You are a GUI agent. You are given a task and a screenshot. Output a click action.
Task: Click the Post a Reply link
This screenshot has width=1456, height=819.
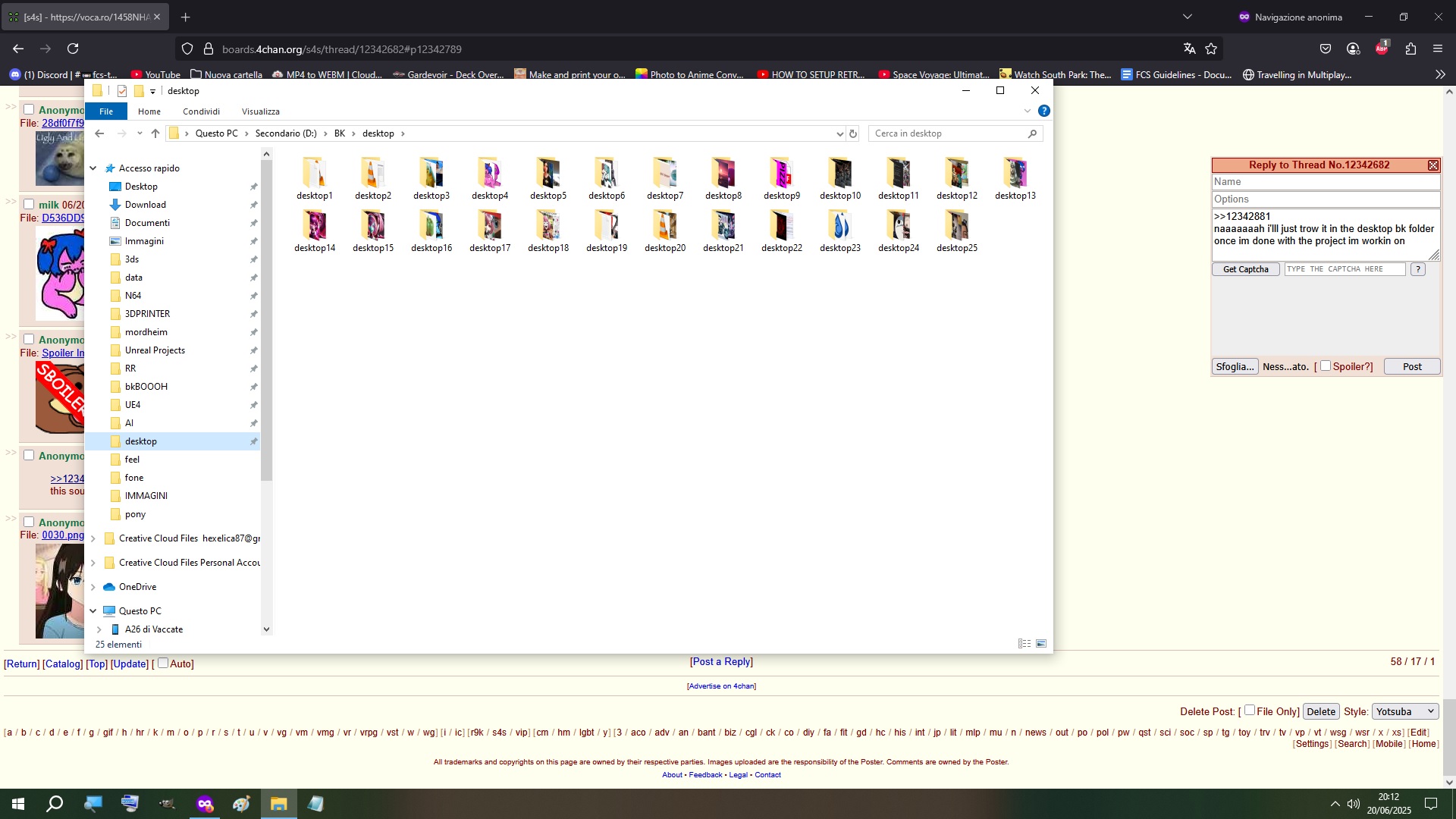click(x=721, y=661)
